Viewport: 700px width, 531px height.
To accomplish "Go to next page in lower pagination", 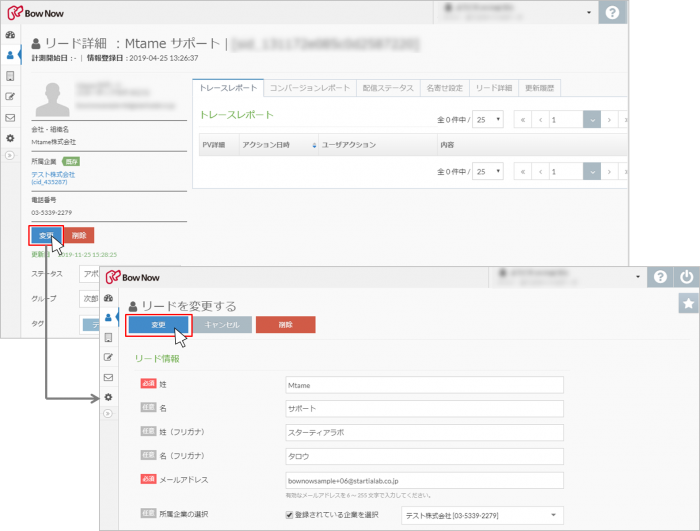I will point(609,171).
